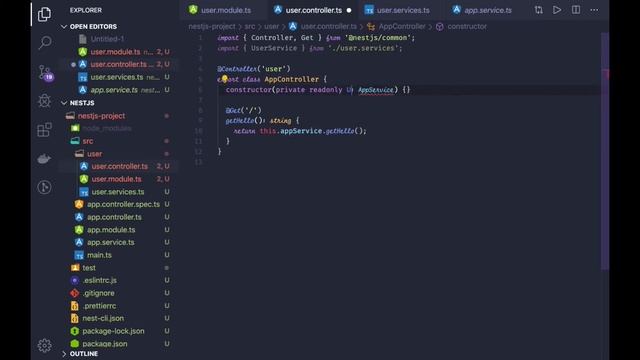The width and height of the screenshot is (640, 360).
Task: Click nestjs-project in the breadcrumb
Action: 212,27
